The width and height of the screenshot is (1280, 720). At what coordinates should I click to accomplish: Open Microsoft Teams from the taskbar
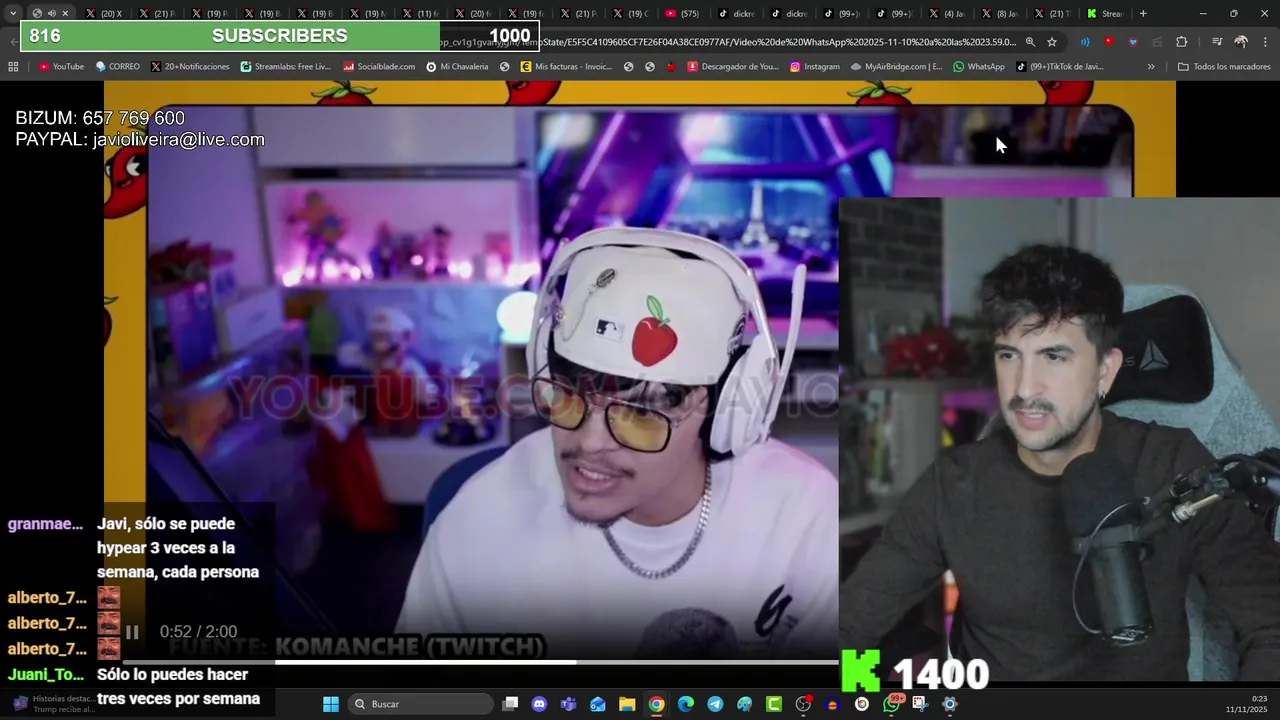point(568,704)
